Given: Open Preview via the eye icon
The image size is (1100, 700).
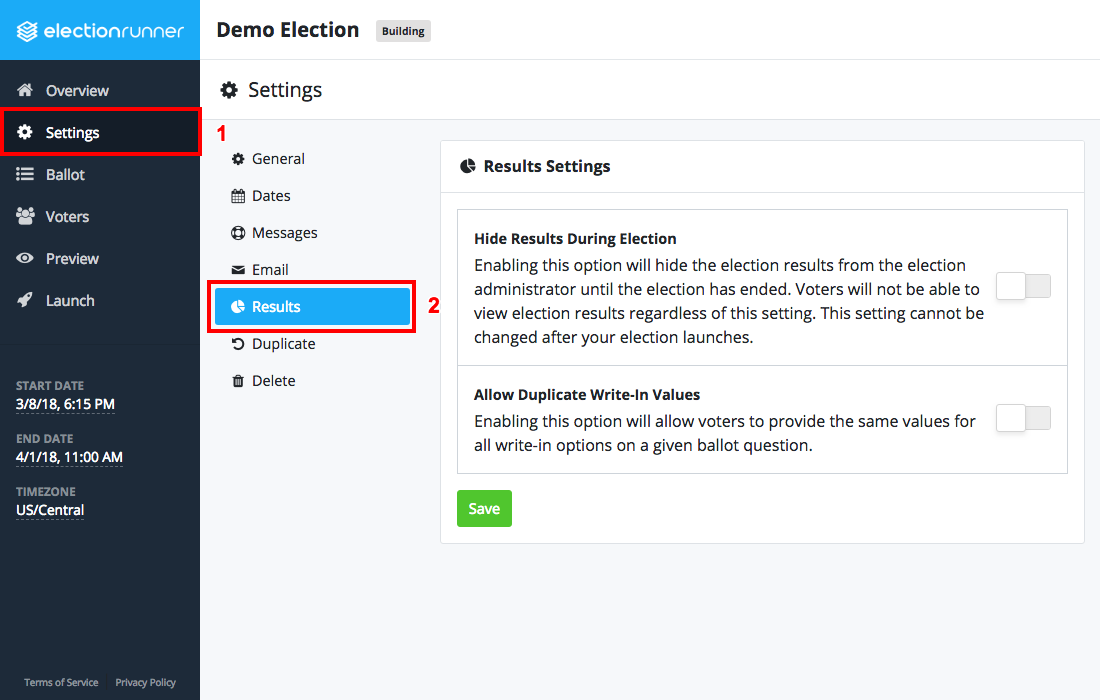Looking at the screenshot, I should pyautogui.click(x=24, y=258).
